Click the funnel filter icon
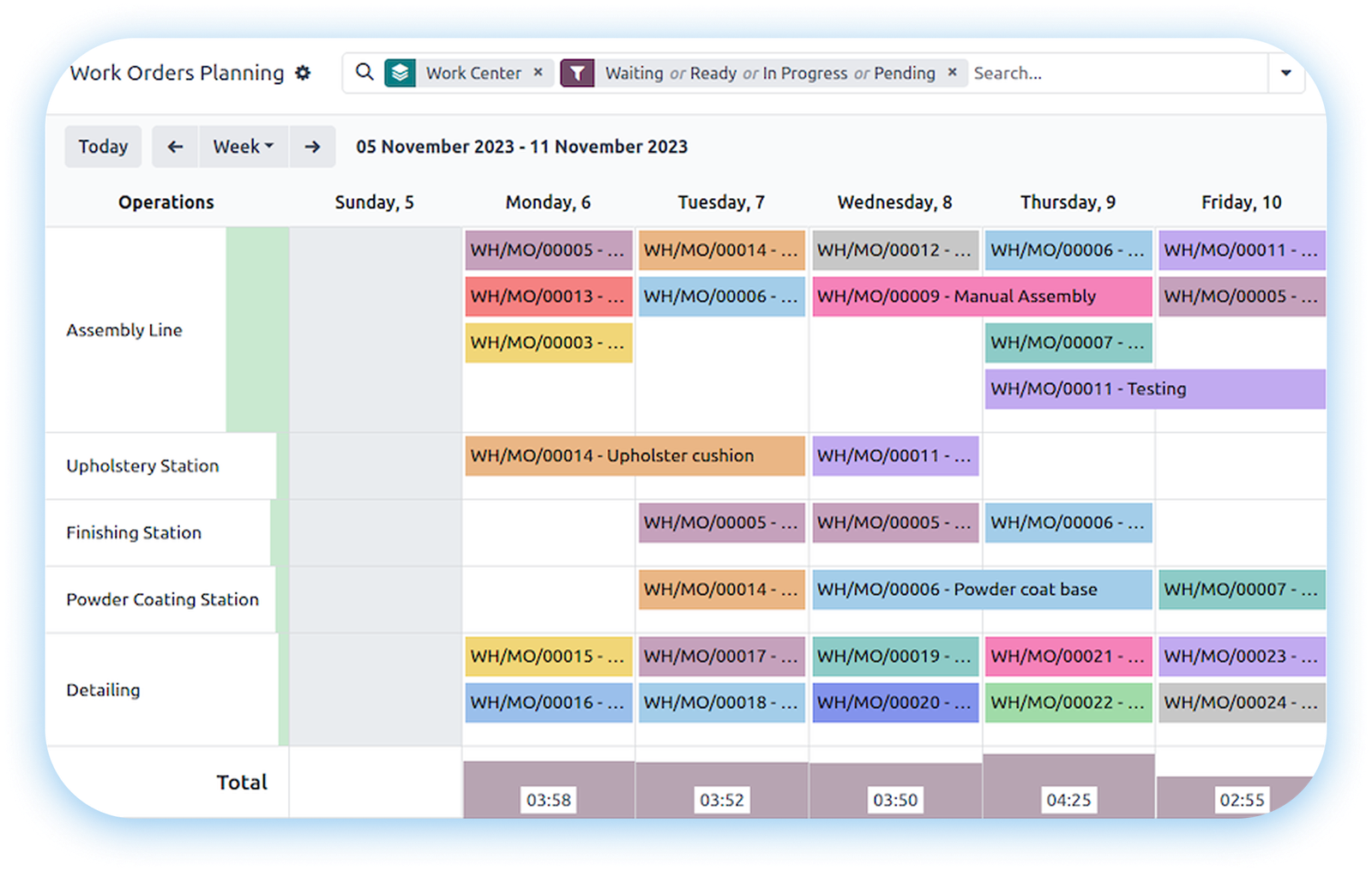The width and height of the screenshot is (1372, 871). point(577,74)
